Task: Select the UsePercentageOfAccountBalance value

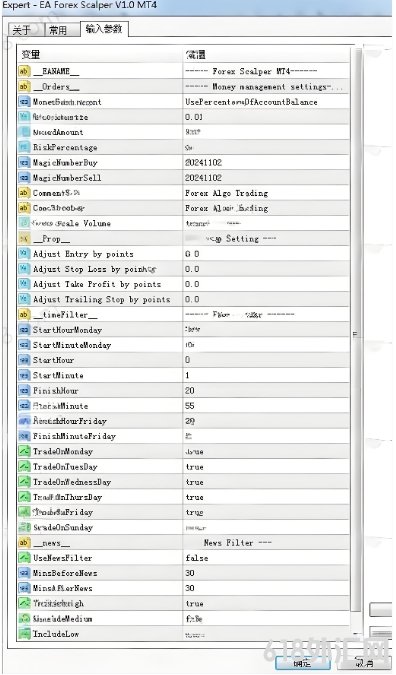Action: coord(251,102)
